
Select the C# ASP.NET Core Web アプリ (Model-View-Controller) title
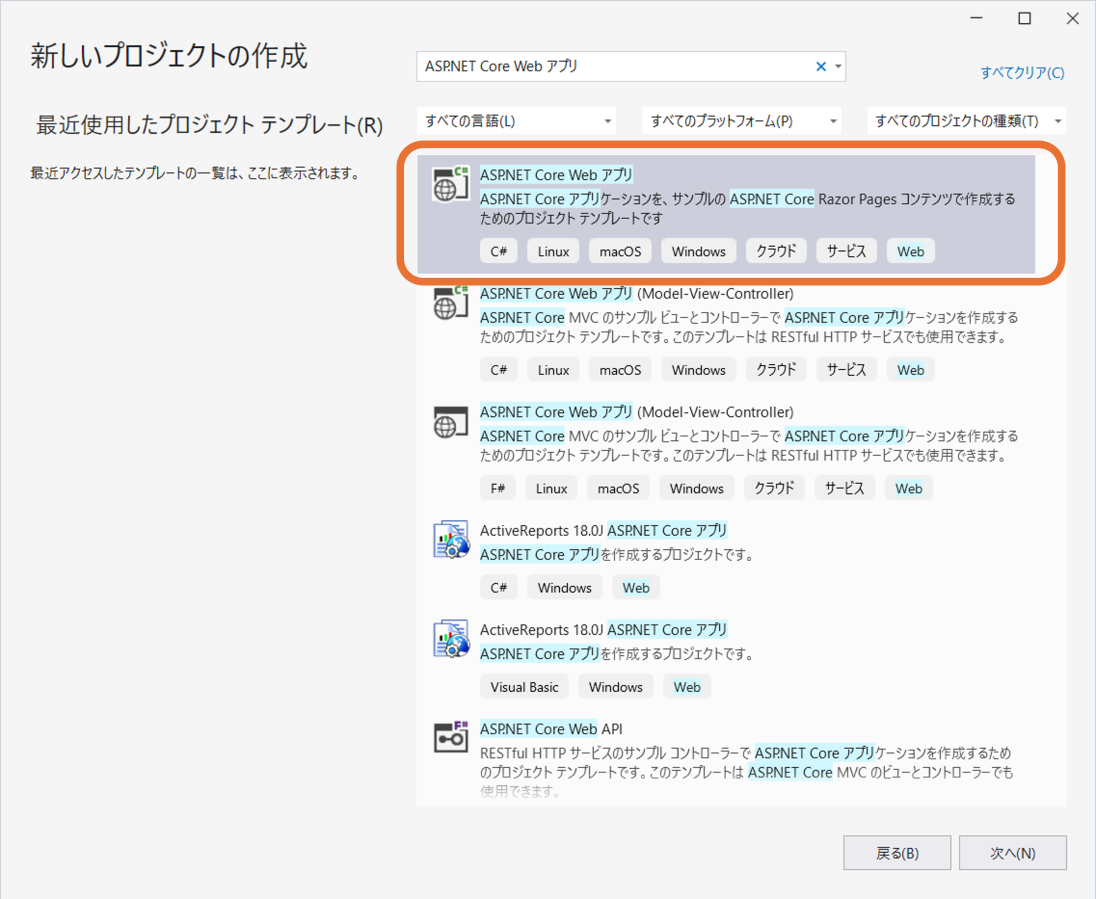[x=637, y=294]
